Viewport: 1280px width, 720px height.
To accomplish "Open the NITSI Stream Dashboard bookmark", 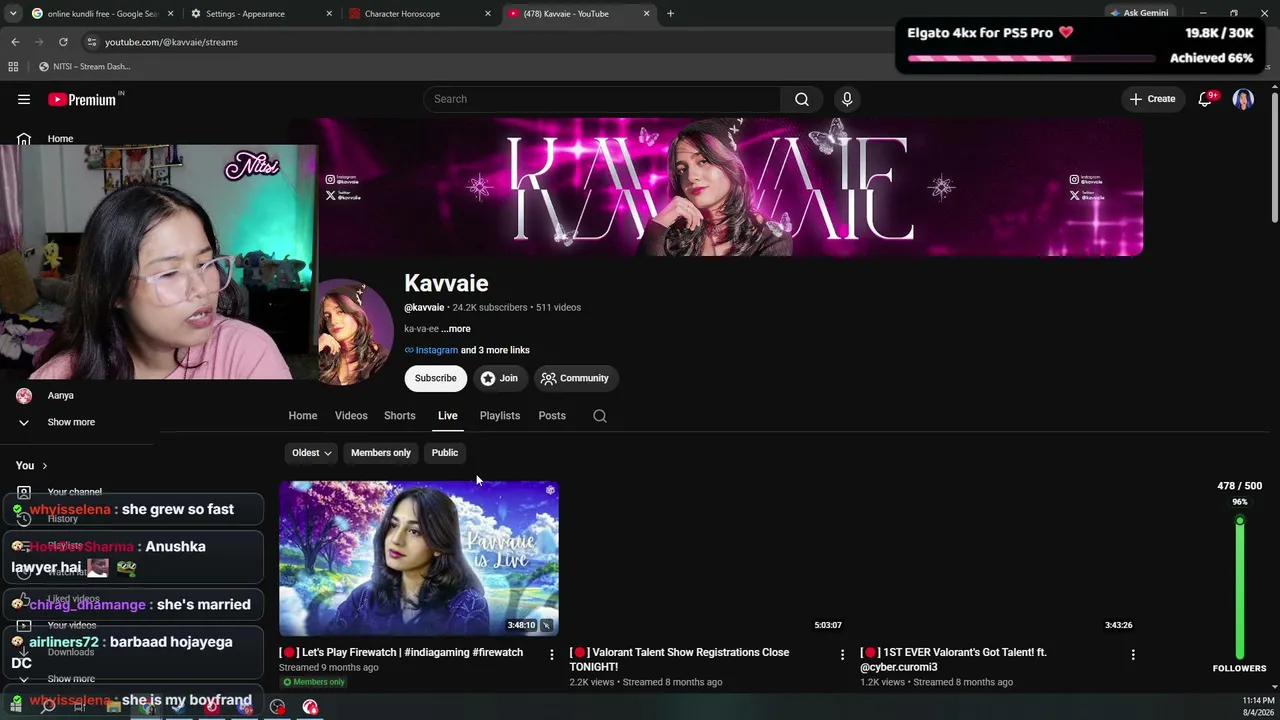I will [x=85, y=67].
